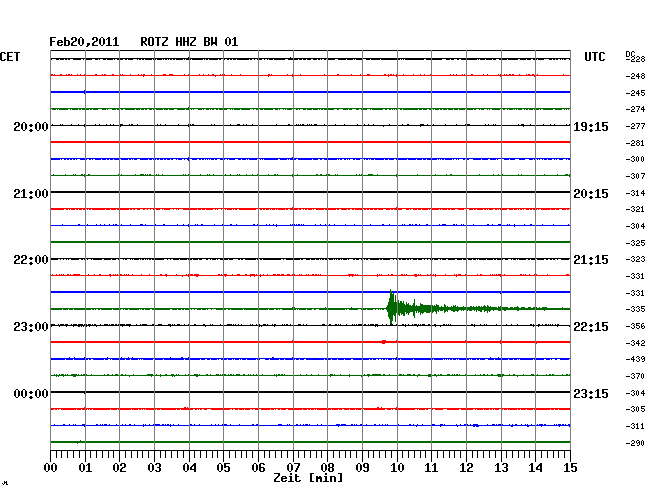Click the DC offset value "-439"
Screen dimensions: 650x494
coord(636,359)
